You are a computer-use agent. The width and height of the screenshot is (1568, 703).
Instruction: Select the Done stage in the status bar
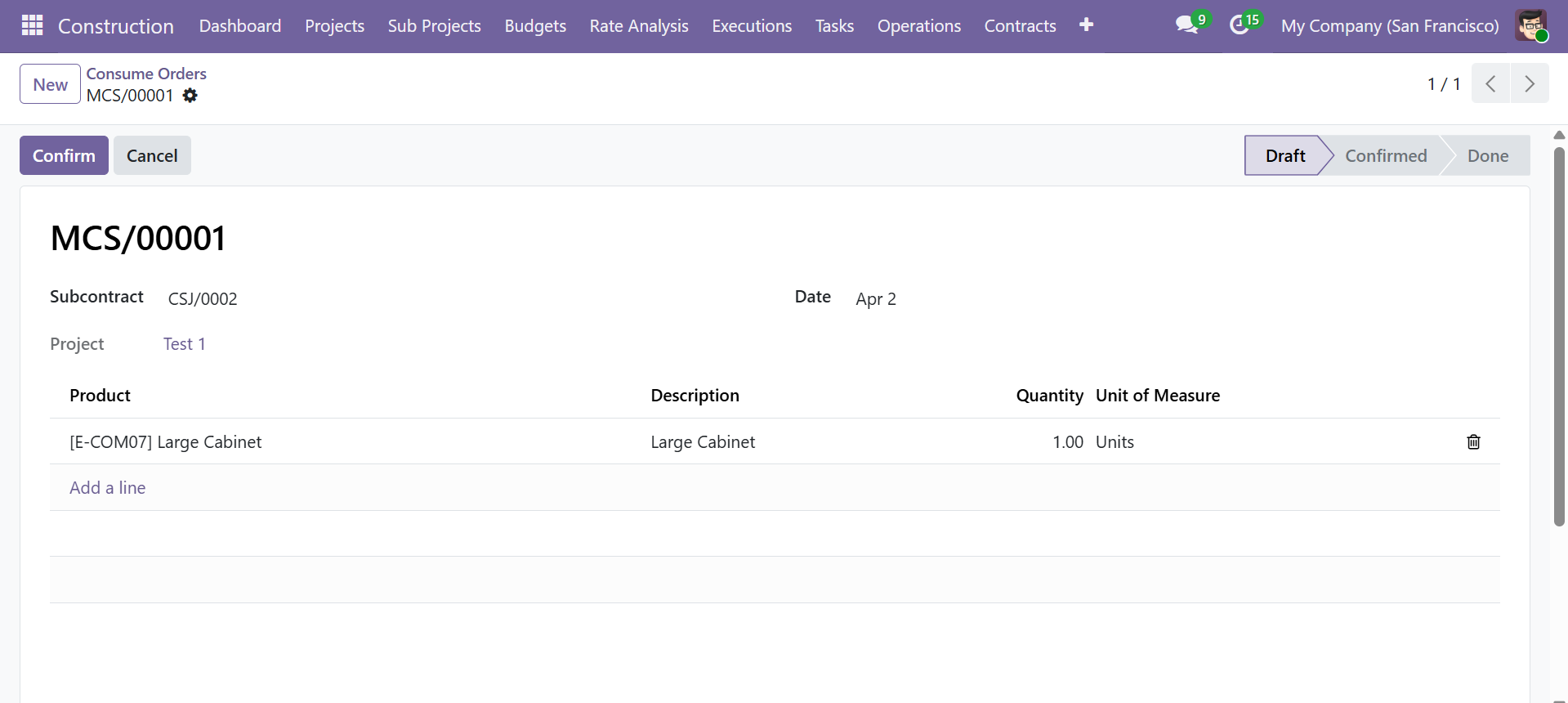click(x=1487, y=155)
